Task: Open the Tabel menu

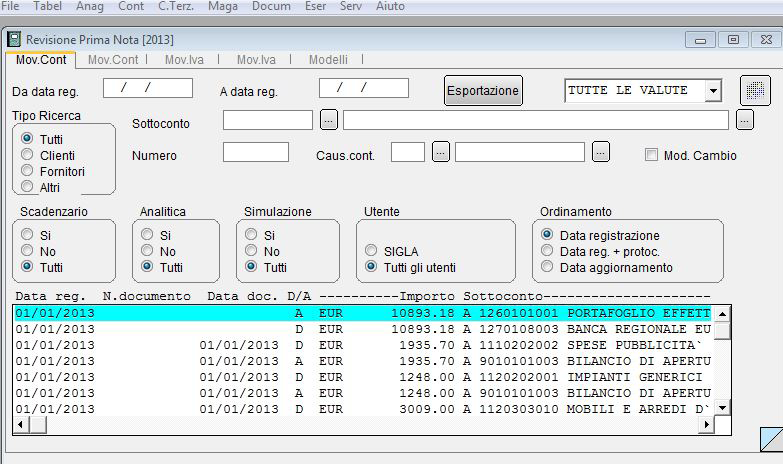Action: (47, 6)
